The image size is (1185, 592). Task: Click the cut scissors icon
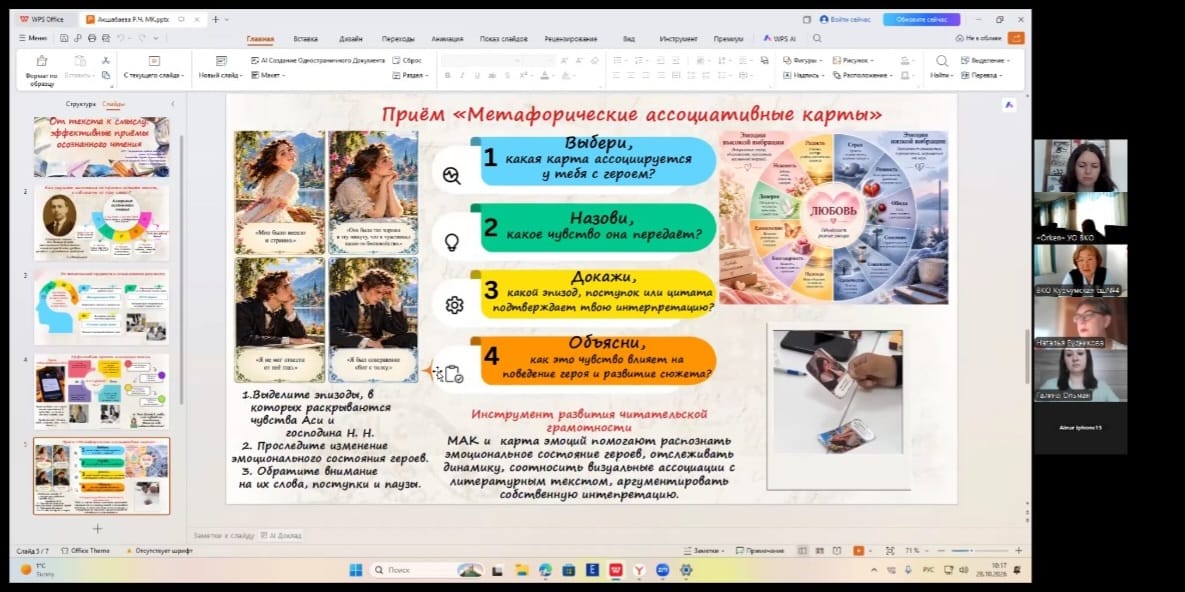pos(105,60)
